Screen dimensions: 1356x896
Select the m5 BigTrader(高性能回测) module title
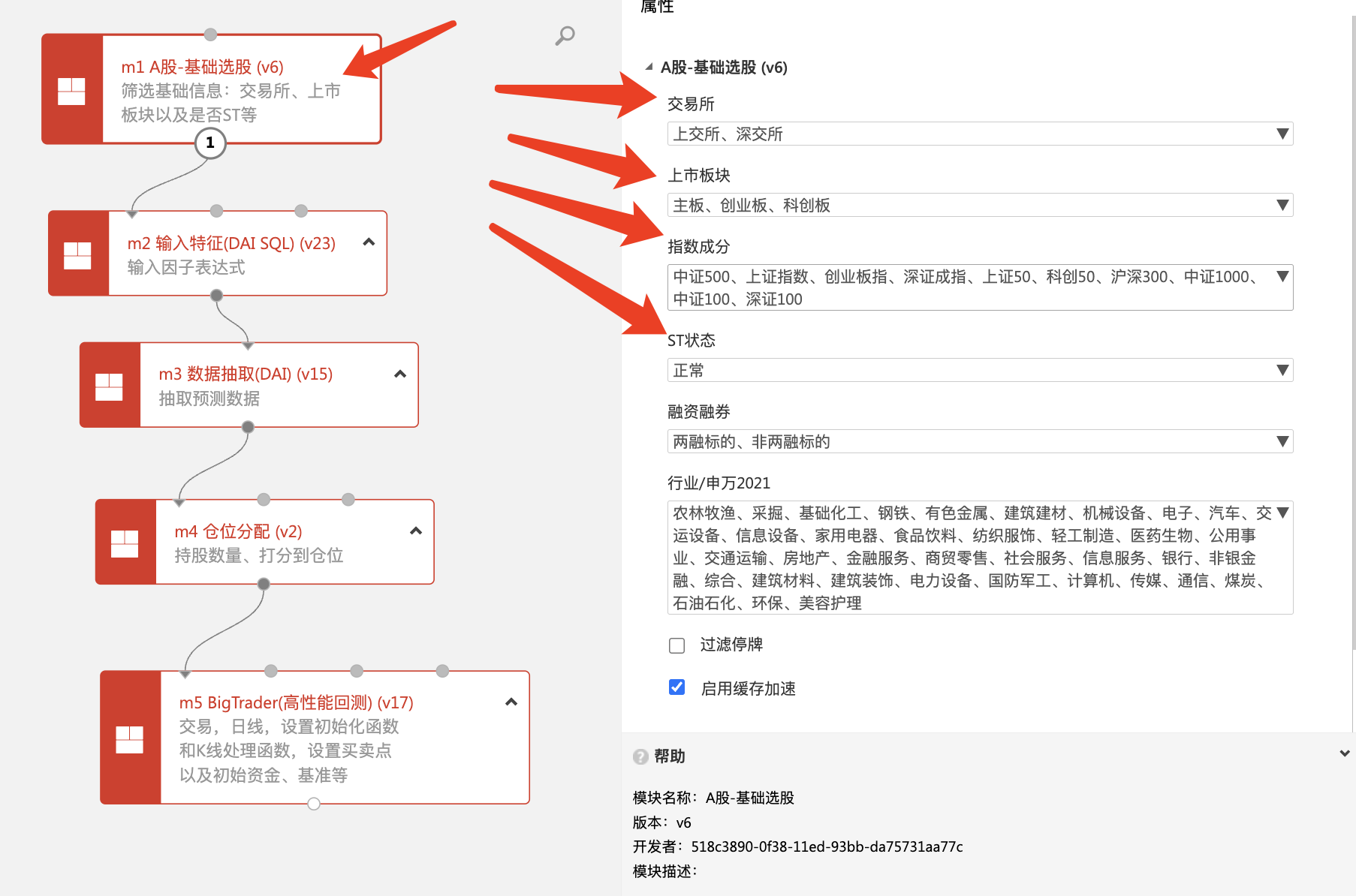[296, 703]
